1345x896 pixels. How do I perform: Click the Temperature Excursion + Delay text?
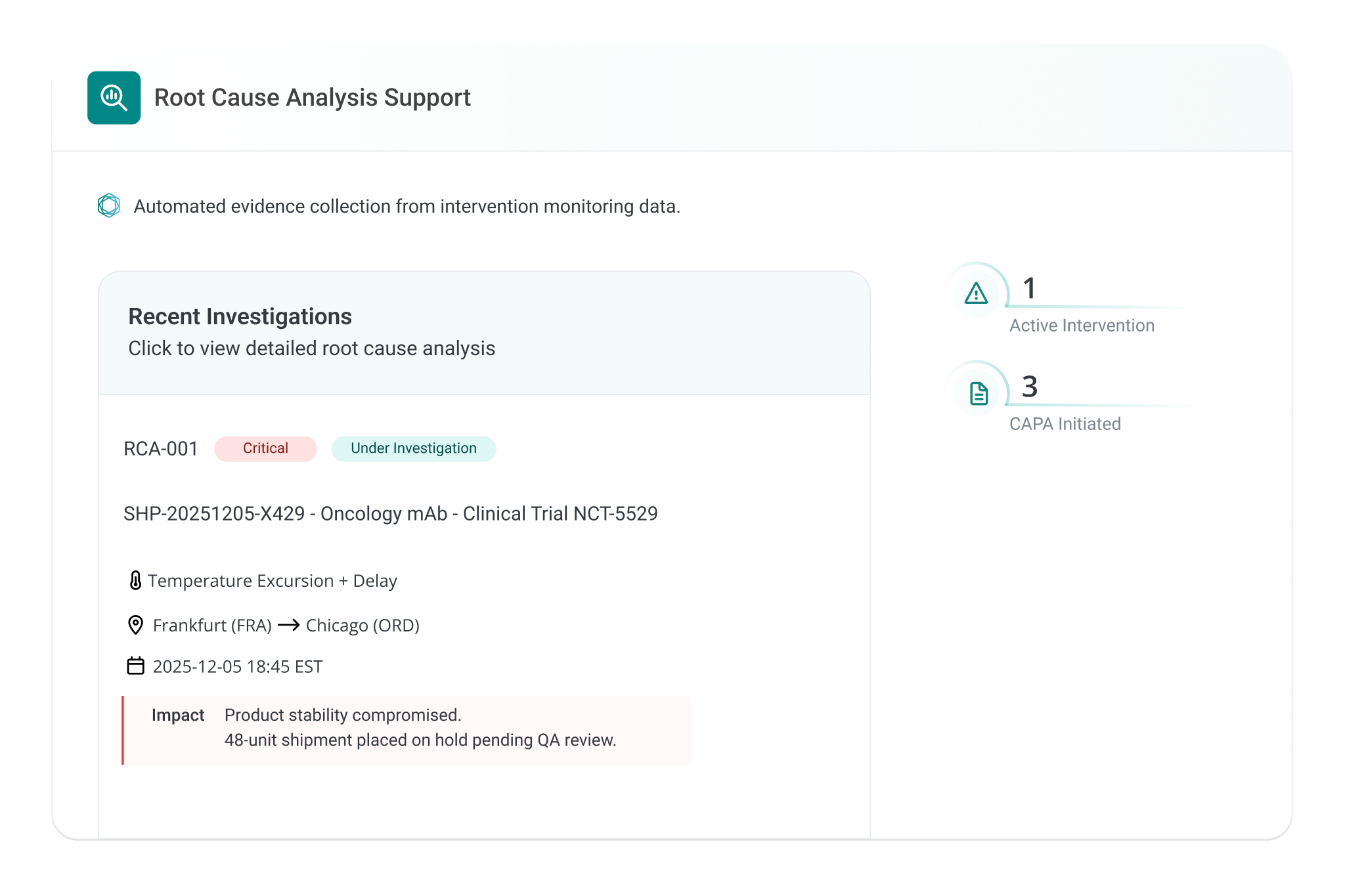(x=272, y=581)
